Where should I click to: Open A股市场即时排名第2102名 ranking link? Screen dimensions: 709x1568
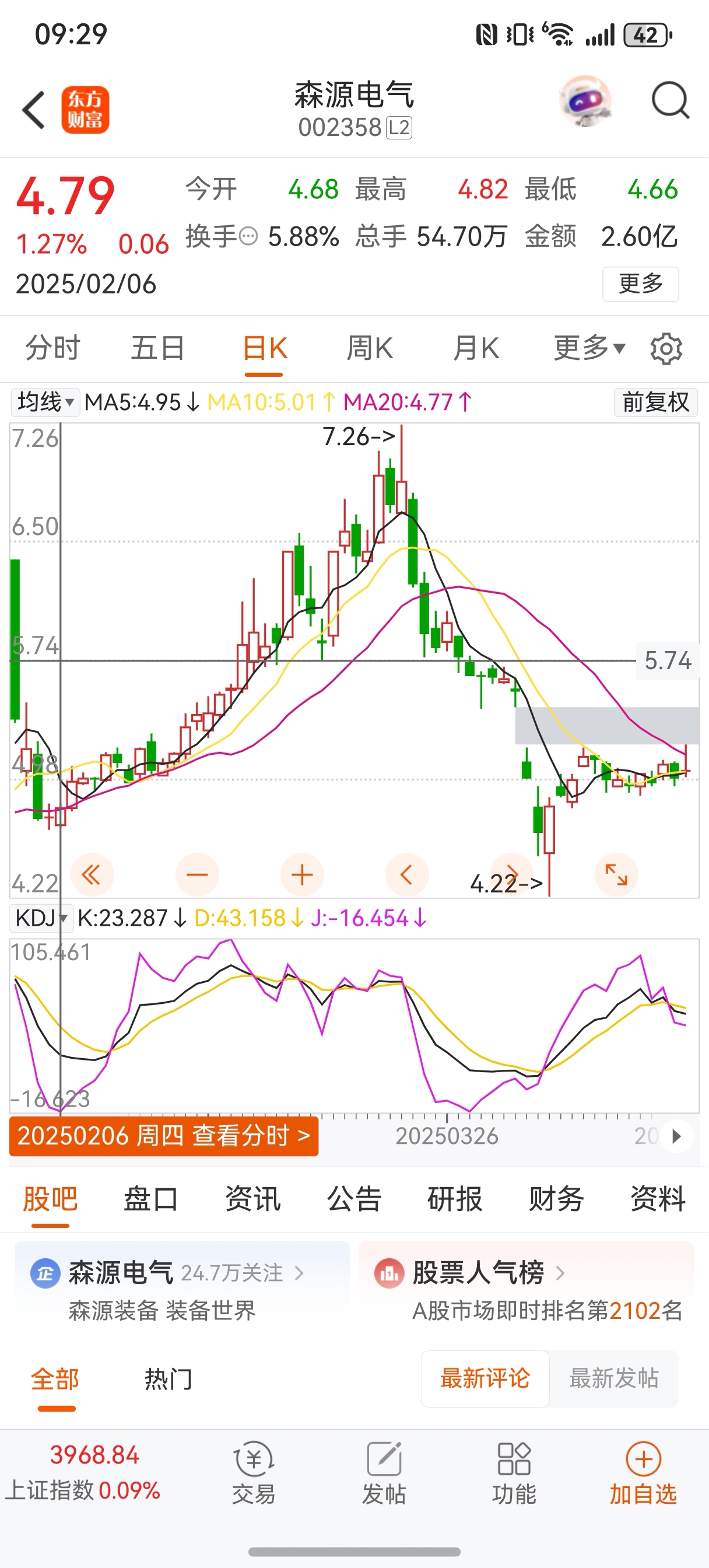[x=547, y=1311]
